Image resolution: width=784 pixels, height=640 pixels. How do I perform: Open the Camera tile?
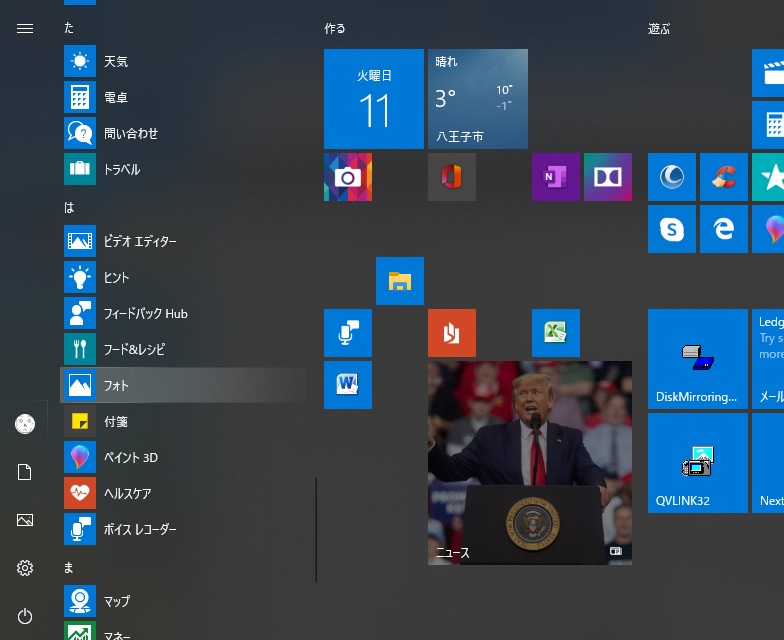pyautogui.click(x=348, y=177)
